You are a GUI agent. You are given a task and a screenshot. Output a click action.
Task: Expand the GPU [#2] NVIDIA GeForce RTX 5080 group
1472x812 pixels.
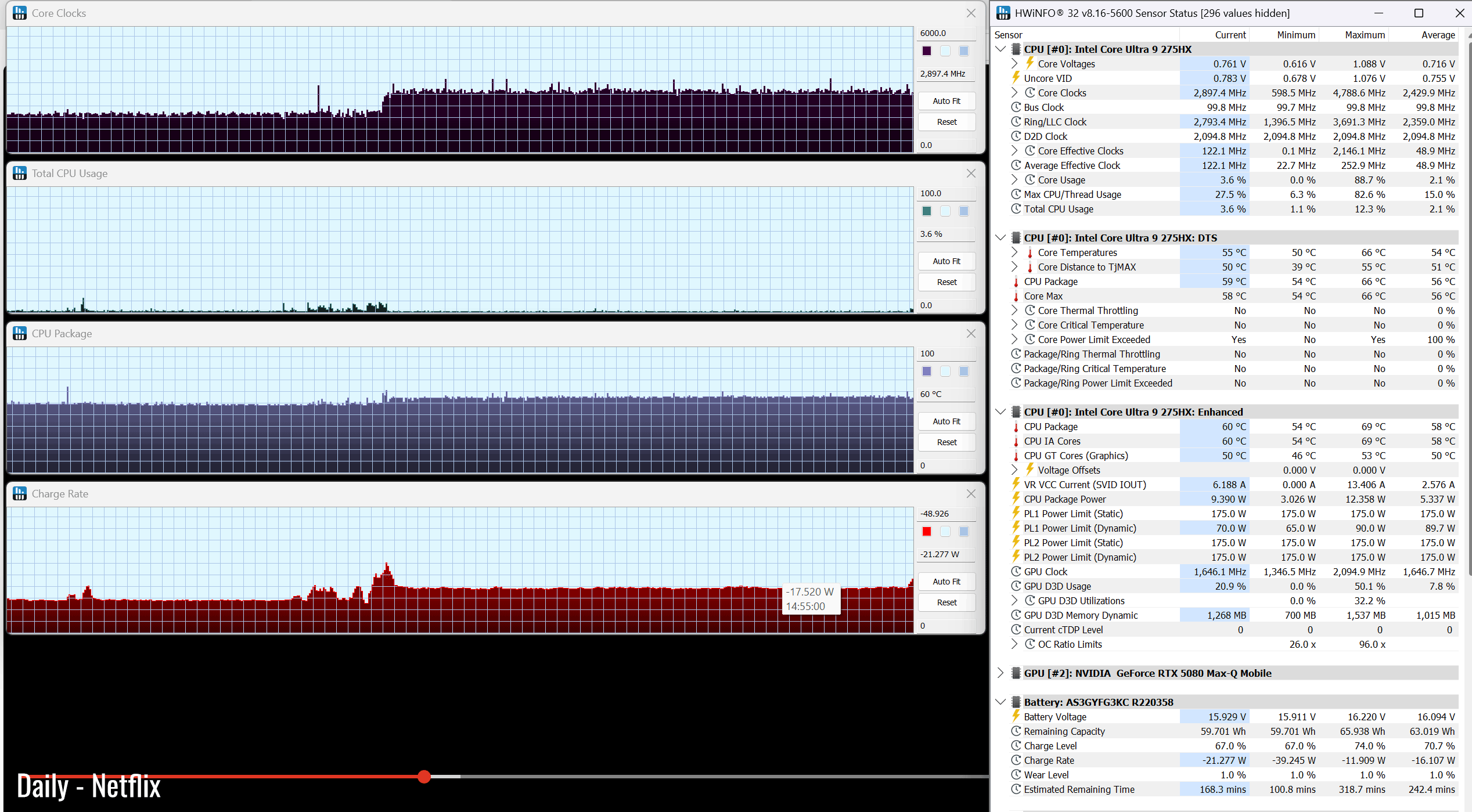tap(1000, 673)
